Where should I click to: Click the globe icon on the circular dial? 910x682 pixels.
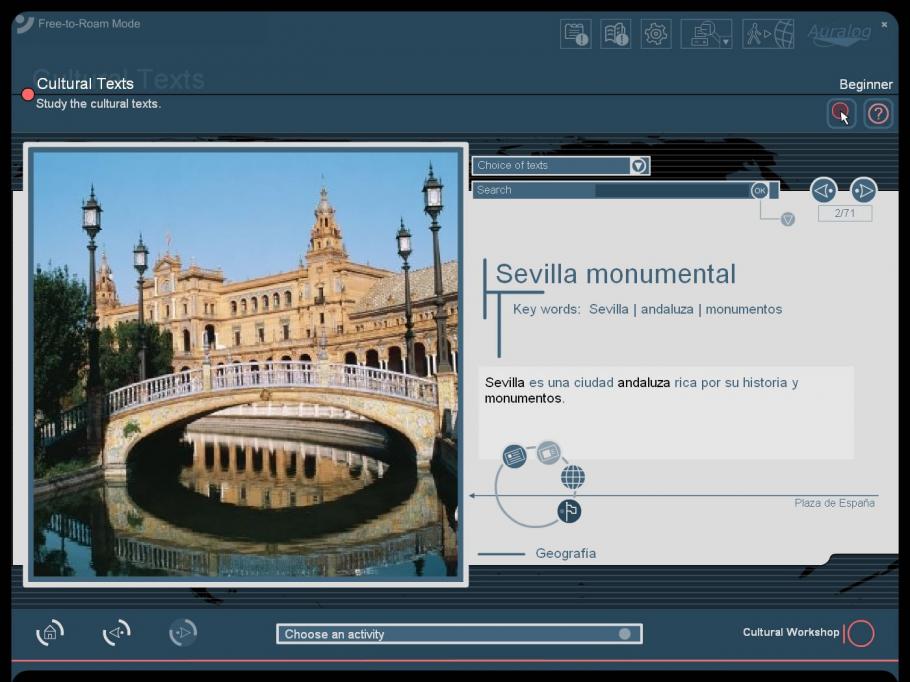coord(572,477)
